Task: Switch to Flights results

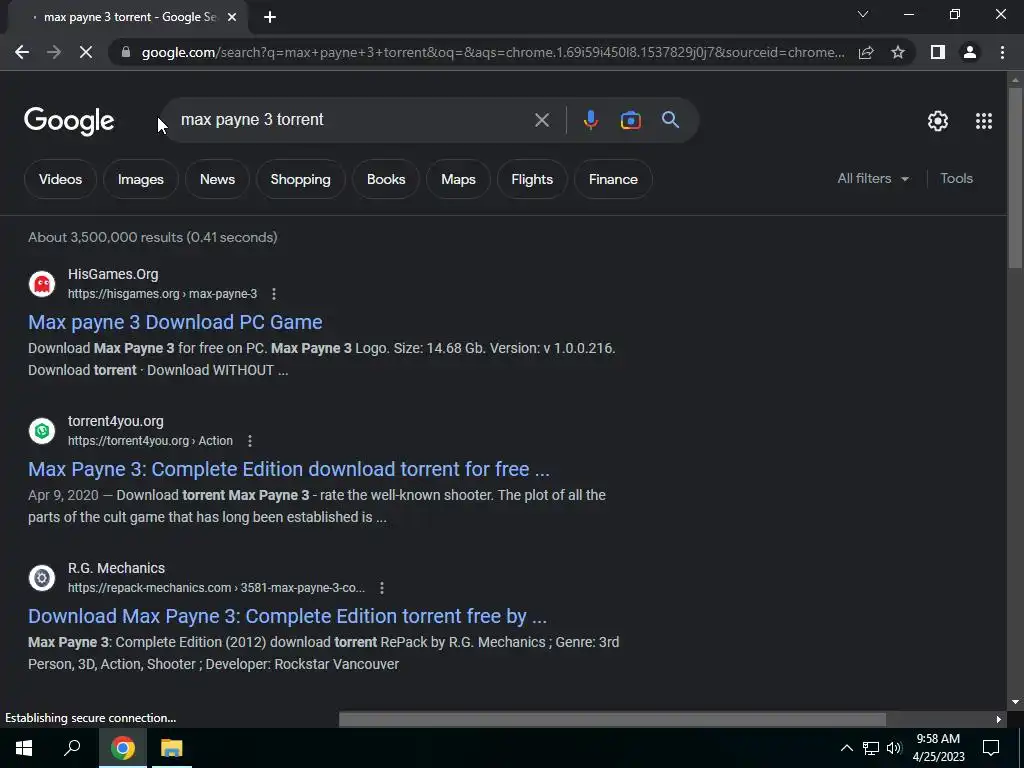Action: pos(532,179)
